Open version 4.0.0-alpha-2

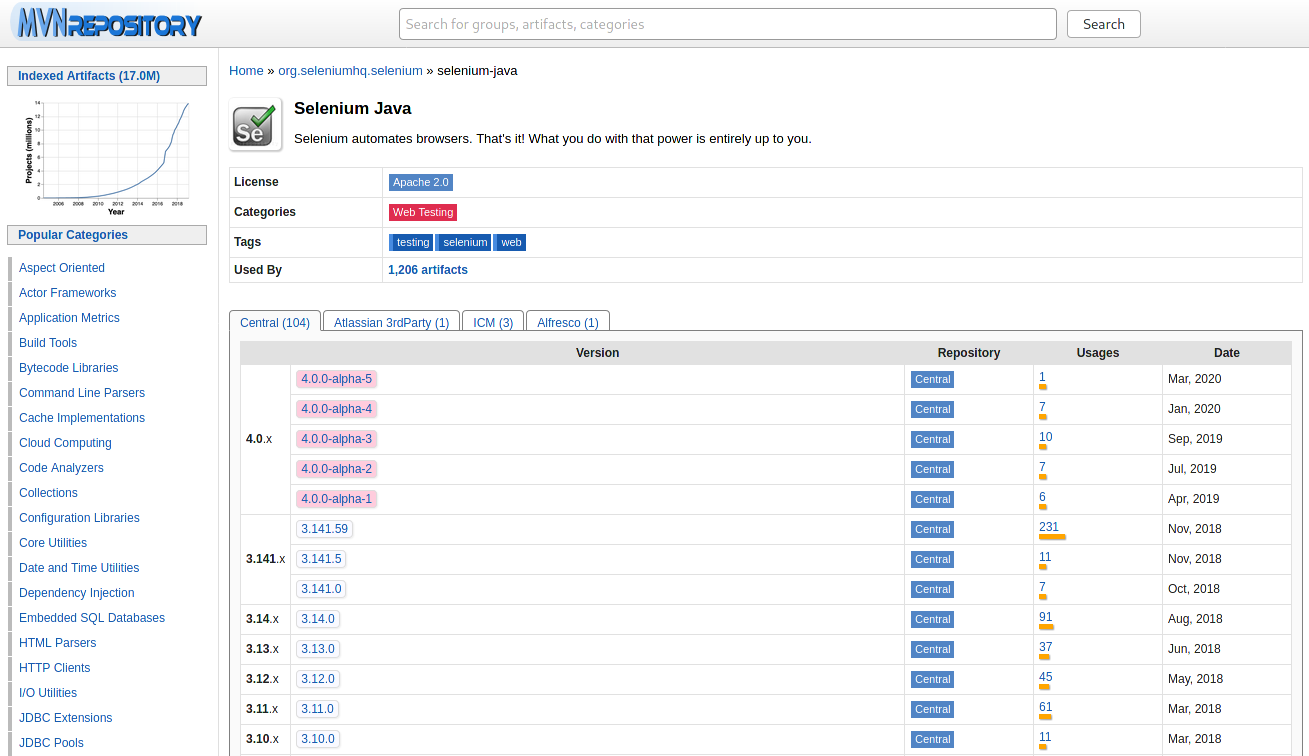336,469
